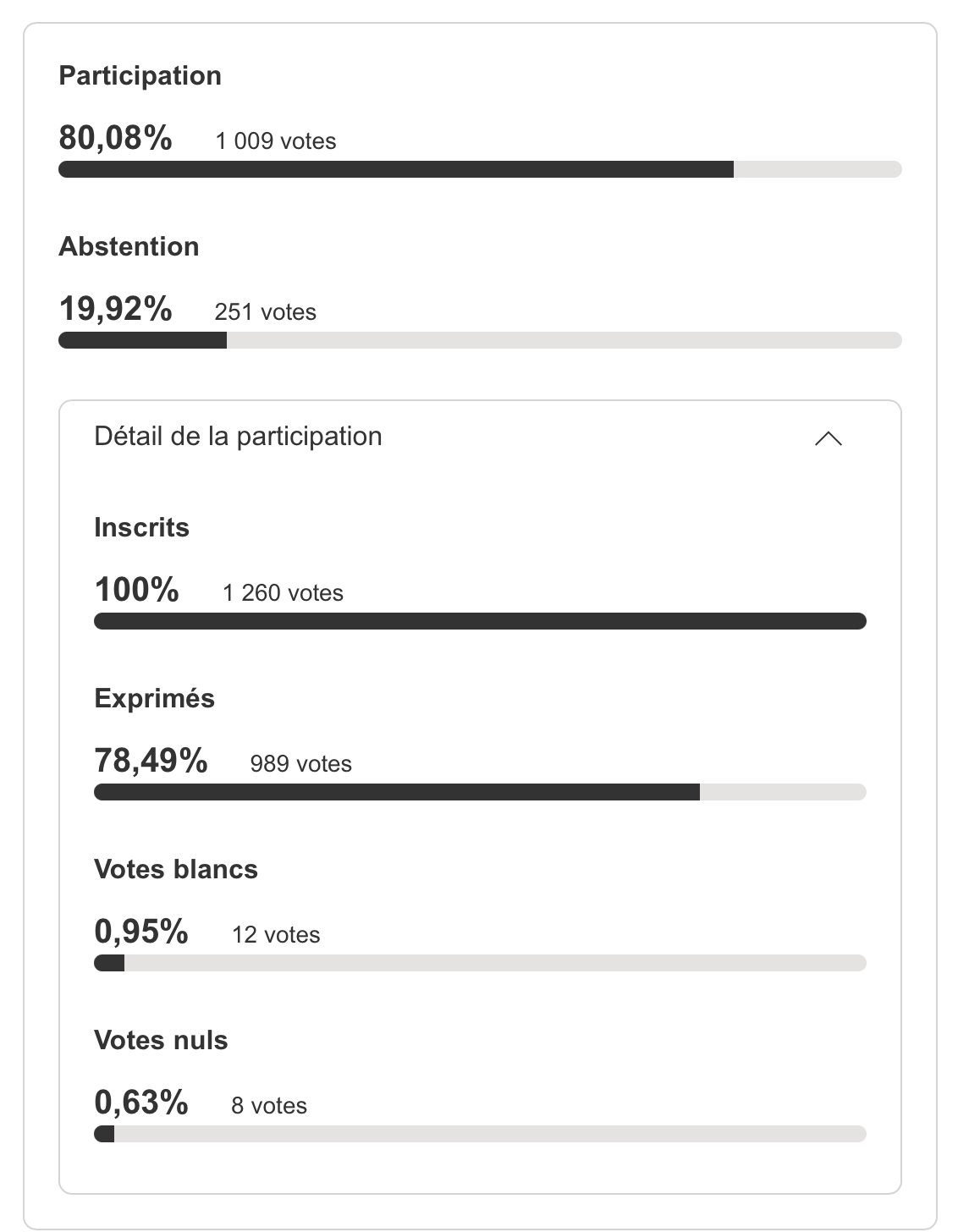Viewport: 958px width, 1232px height.
Task: Select the 19,92% abstention figure
Action: (116, 309)
